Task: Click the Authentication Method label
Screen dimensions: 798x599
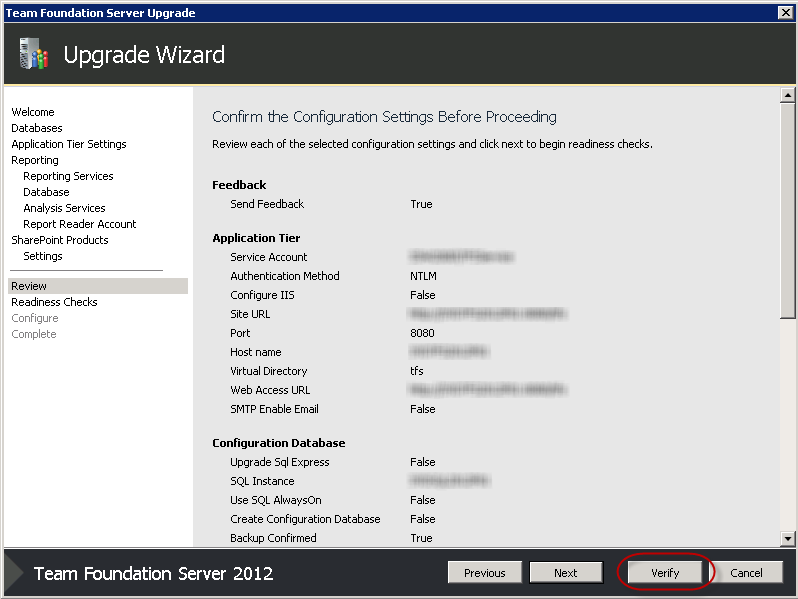Action: [x=284, y=276]
